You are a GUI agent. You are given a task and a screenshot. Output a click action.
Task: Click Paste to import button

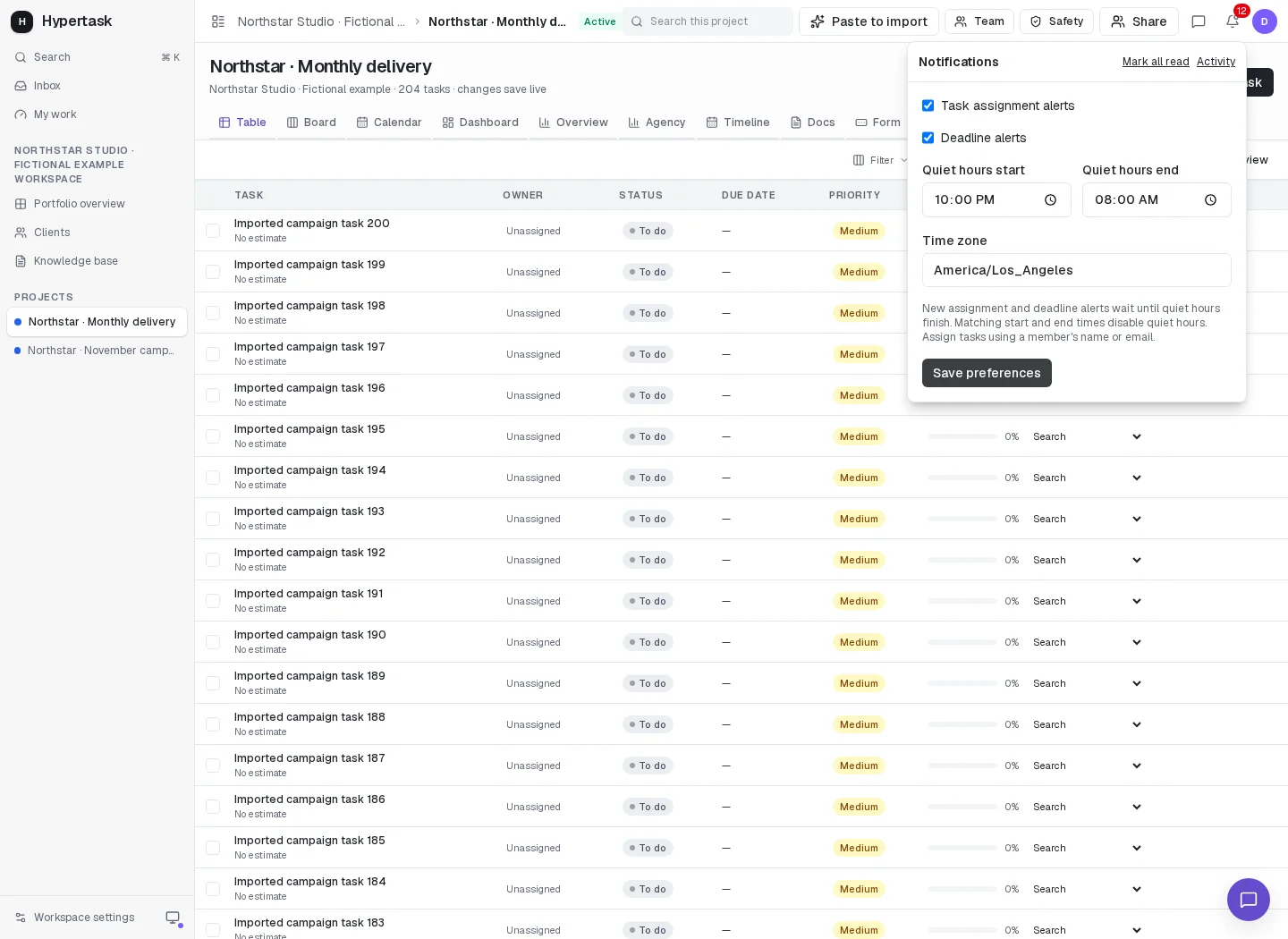point(869,21)
